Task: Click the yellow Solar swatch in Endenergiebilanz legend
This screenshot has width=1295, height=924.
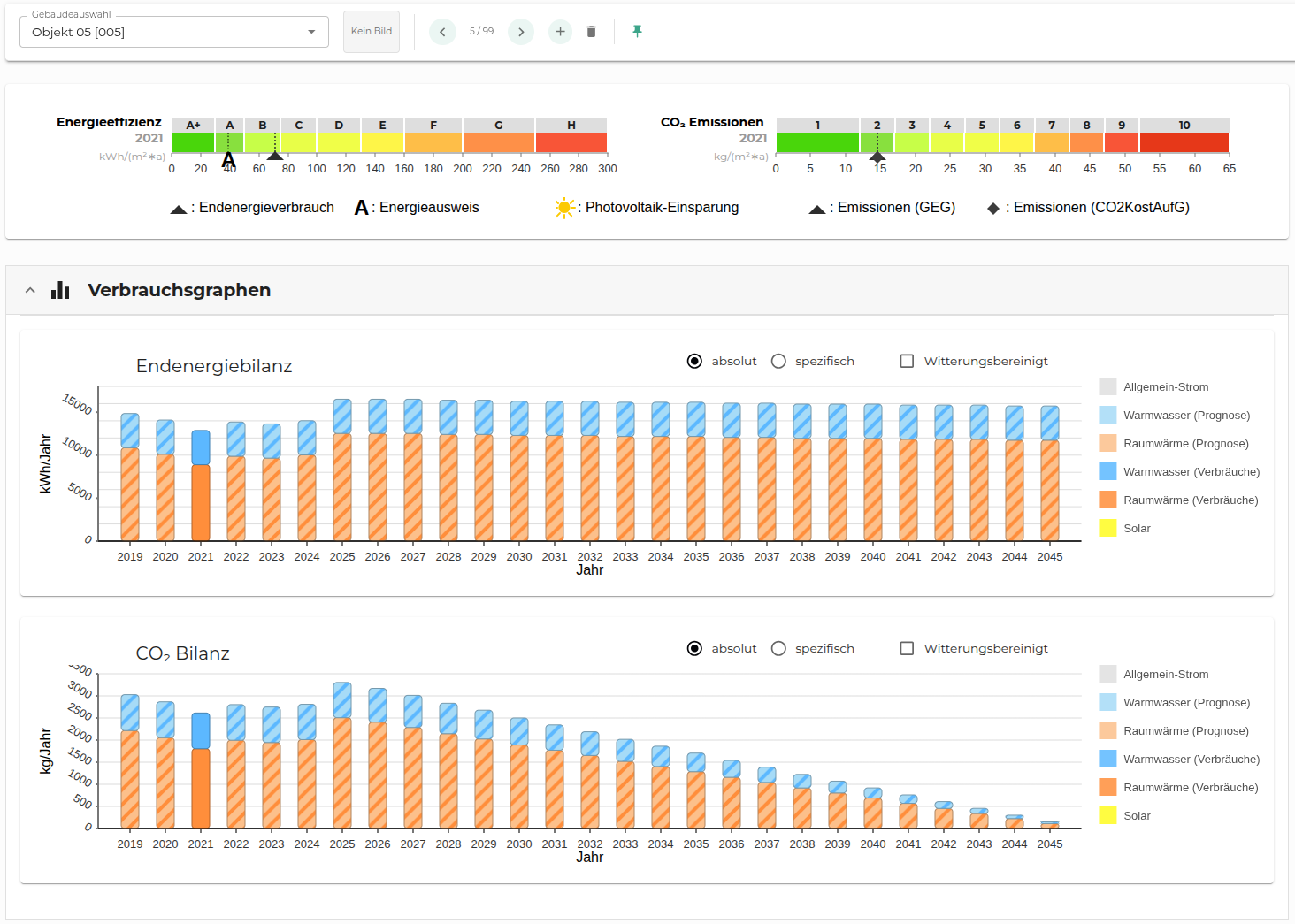Action: [x=1107, y=529]
